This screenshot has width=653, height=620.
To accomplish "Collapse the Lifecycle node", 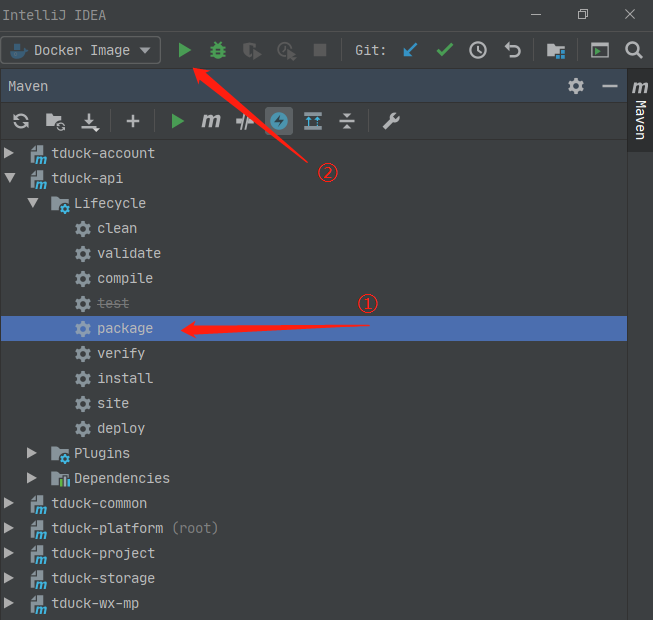I will click(33, 203).
